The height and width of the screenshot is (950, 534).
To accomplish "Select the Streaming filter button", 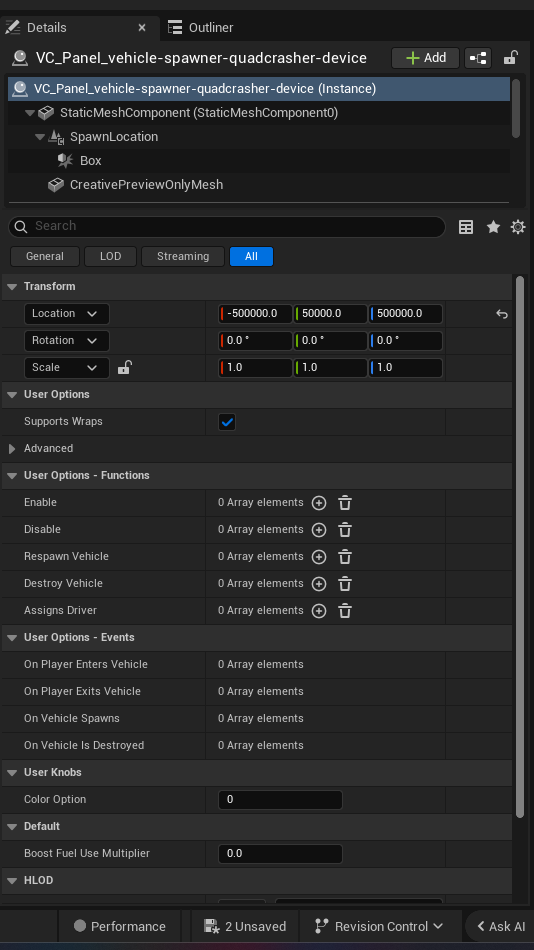I will tap(183, 256).
